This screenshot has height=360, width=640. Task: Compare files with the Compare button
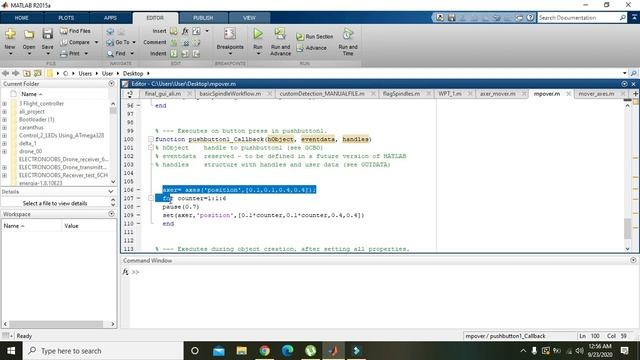coord(79,42)
